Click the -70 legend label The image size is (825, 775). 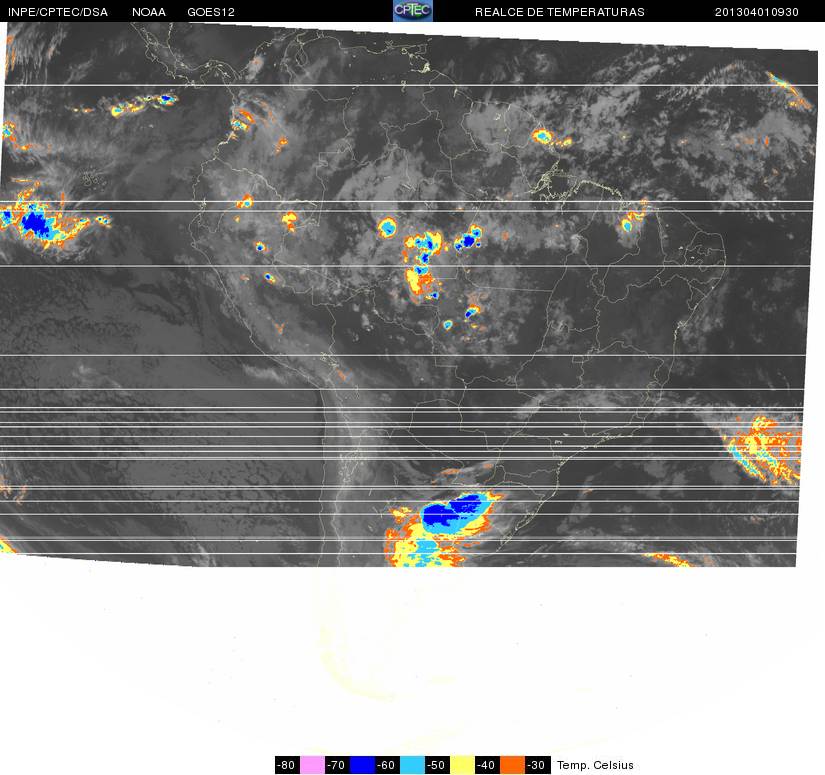[x=337, y=765]
